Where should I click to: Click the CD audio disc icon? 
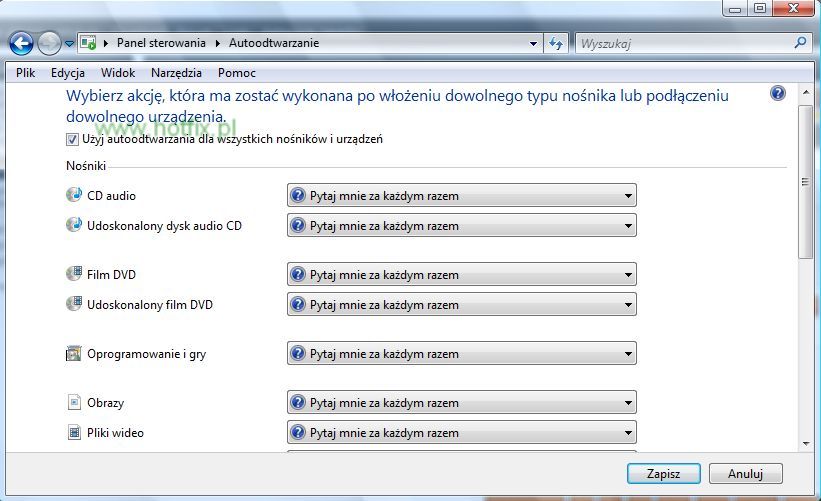(x=74, y=196)
